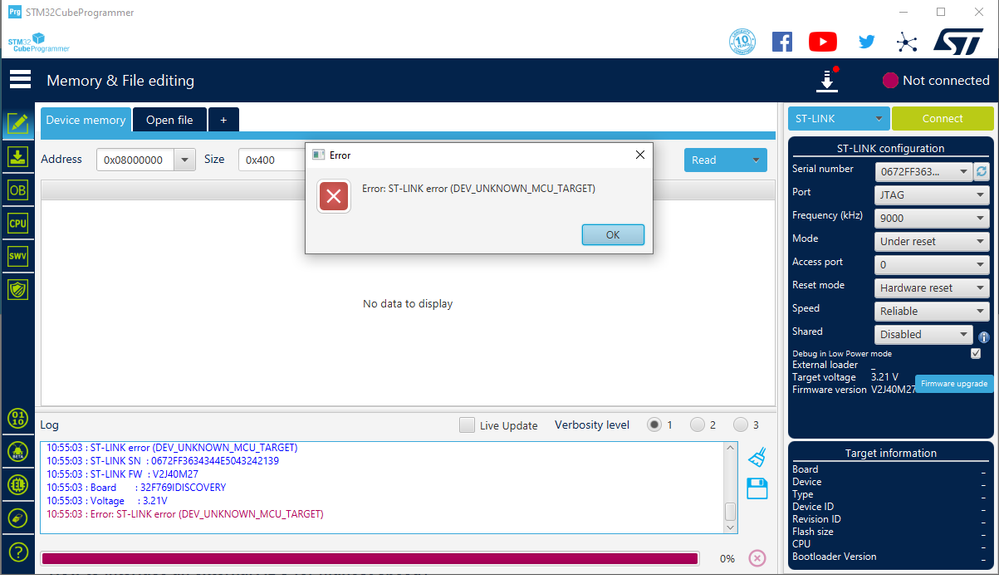Open the Port JTAG dropdown

pos(931,195)
